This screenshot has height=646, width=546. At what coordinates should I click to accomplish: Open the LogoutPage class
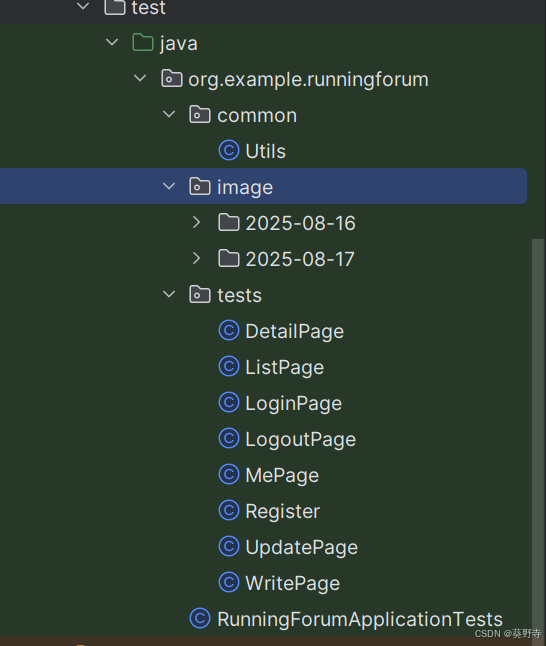pyautogui.click(x=301, y=440)
